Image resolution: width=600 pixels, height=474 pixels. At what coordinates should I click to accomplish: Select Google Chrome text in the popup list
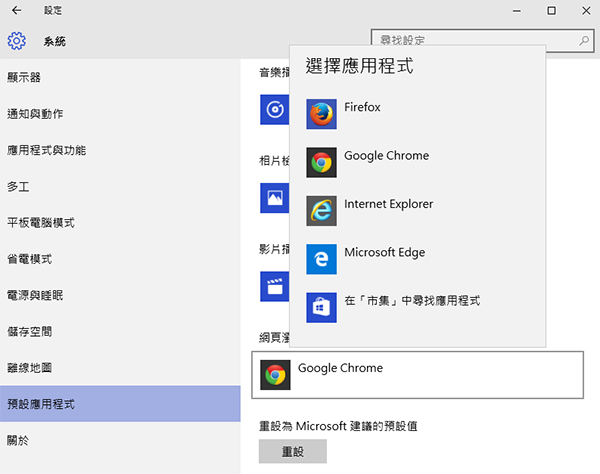click(386, 156)
